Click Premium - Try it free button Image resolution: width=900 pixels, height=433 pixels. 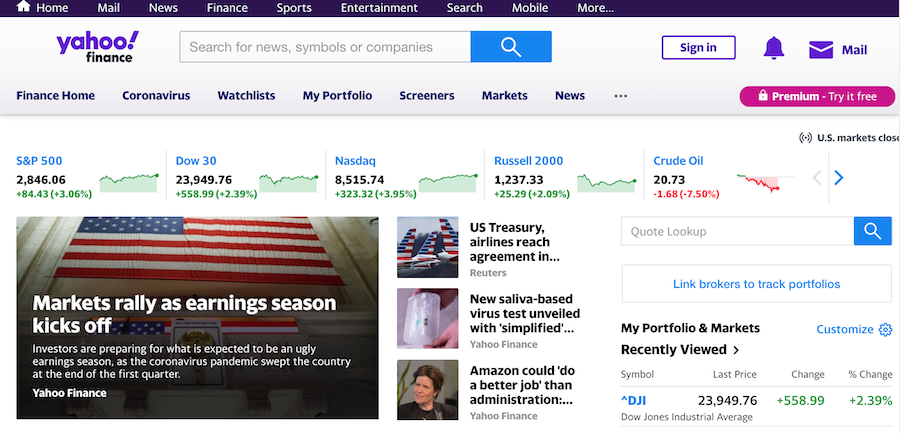pos(817,96)
